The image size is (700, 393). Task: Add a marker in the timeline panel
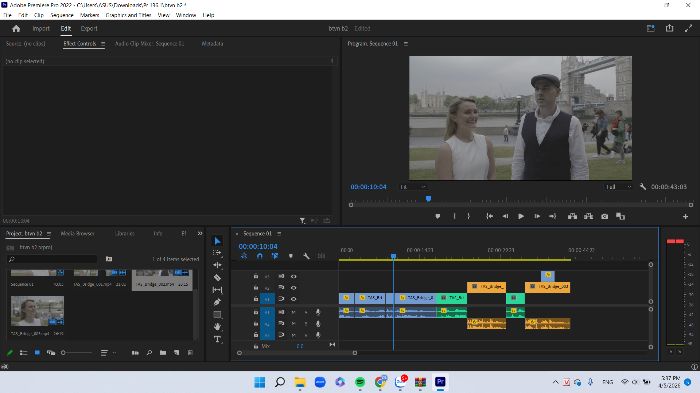pos(291,256)
